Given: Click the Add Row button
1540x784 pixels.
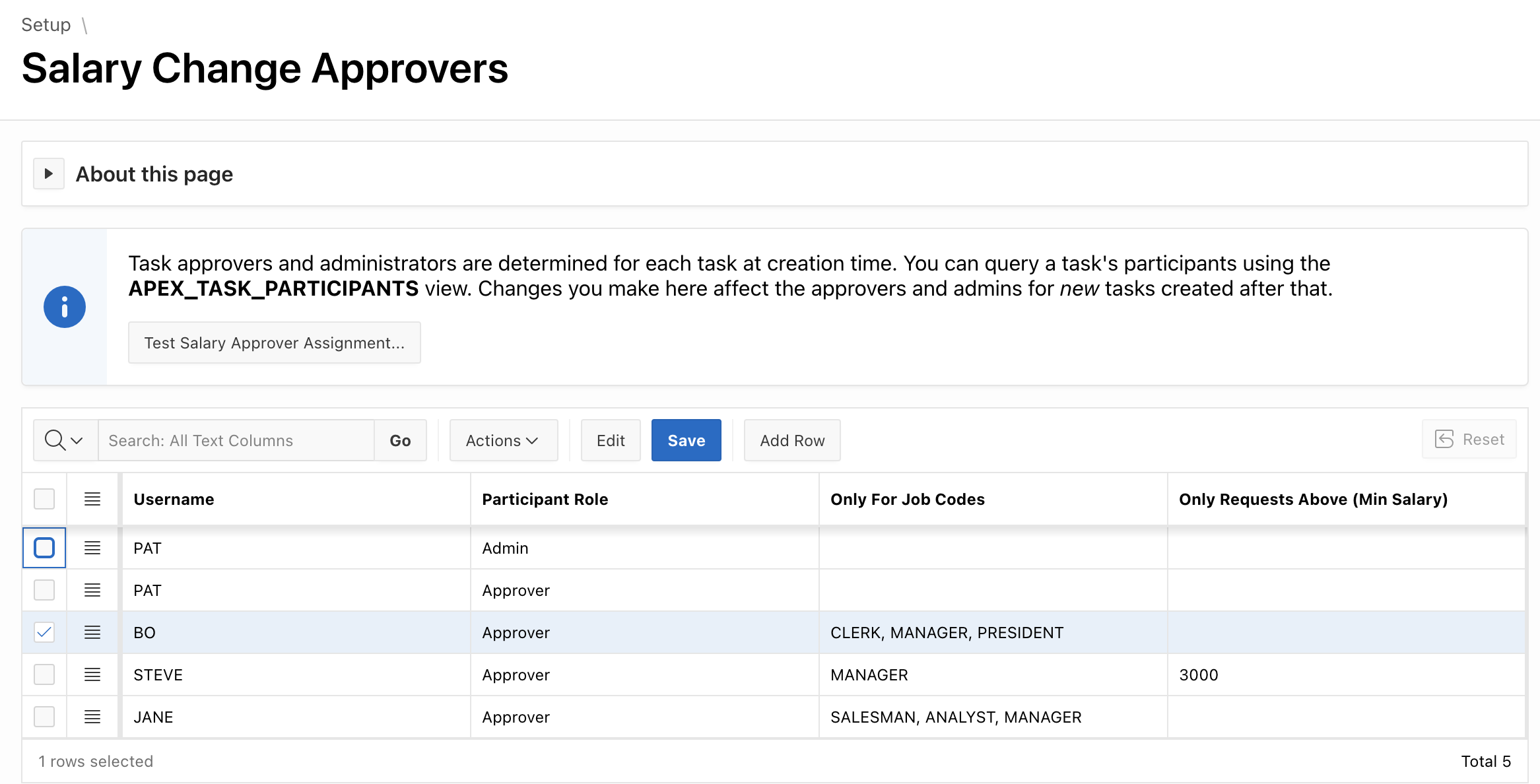Looking at the screenshot, I should 791,440.
